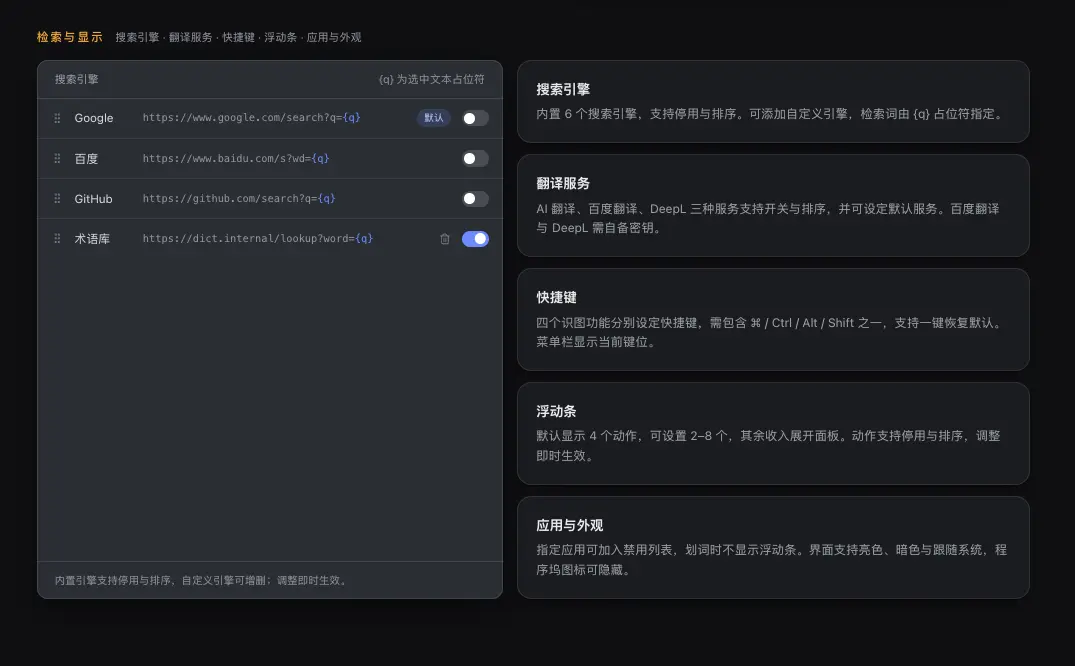The height and width of the screenshot is (666, 1075).
Task: Open the 应用与外观 description card
Action: coord(773,547)
